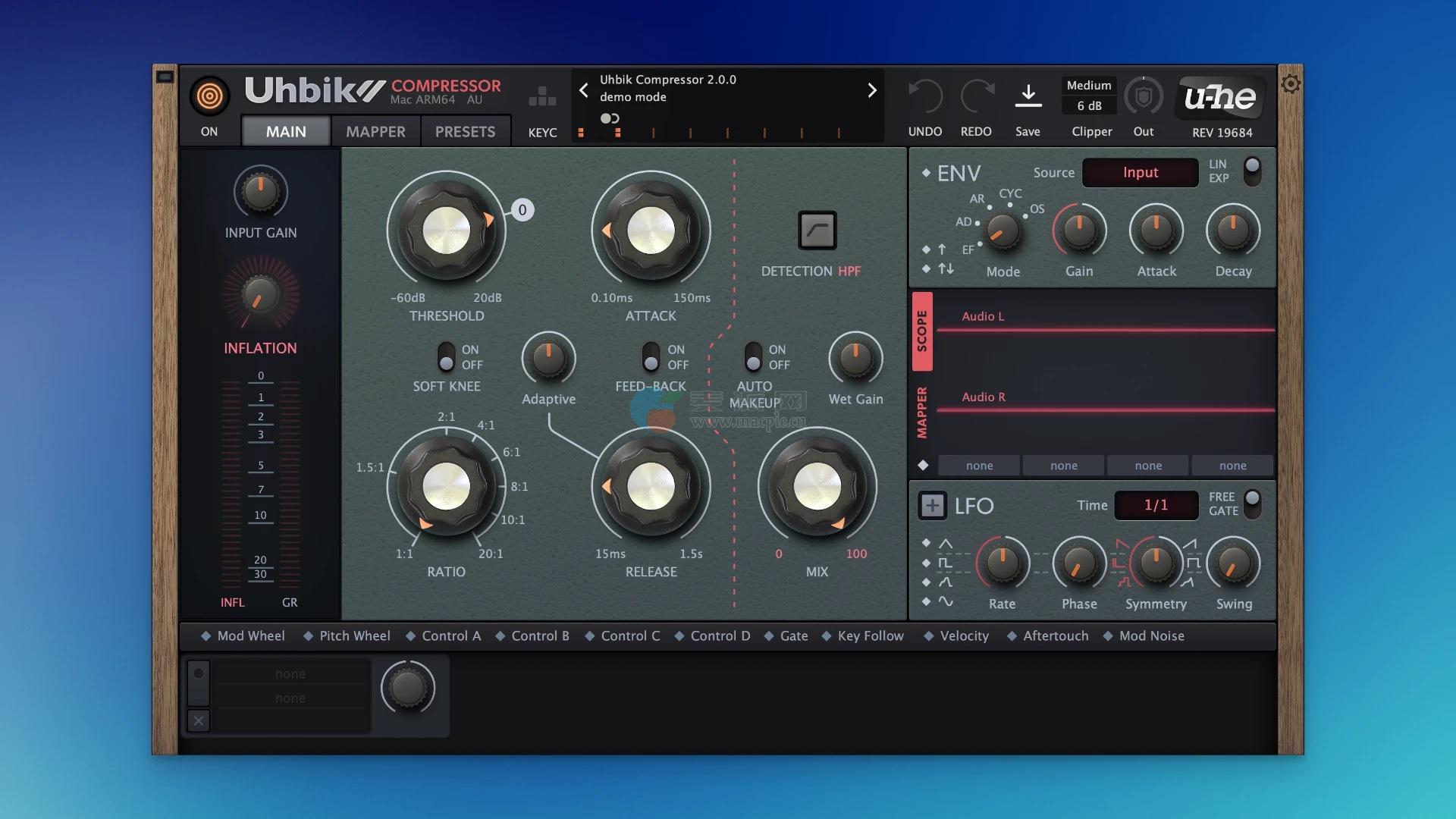This screenshot has height=819, width=1456.
Task: Open the LFO Time 1/1 selector
Action: pos(1156,506)
